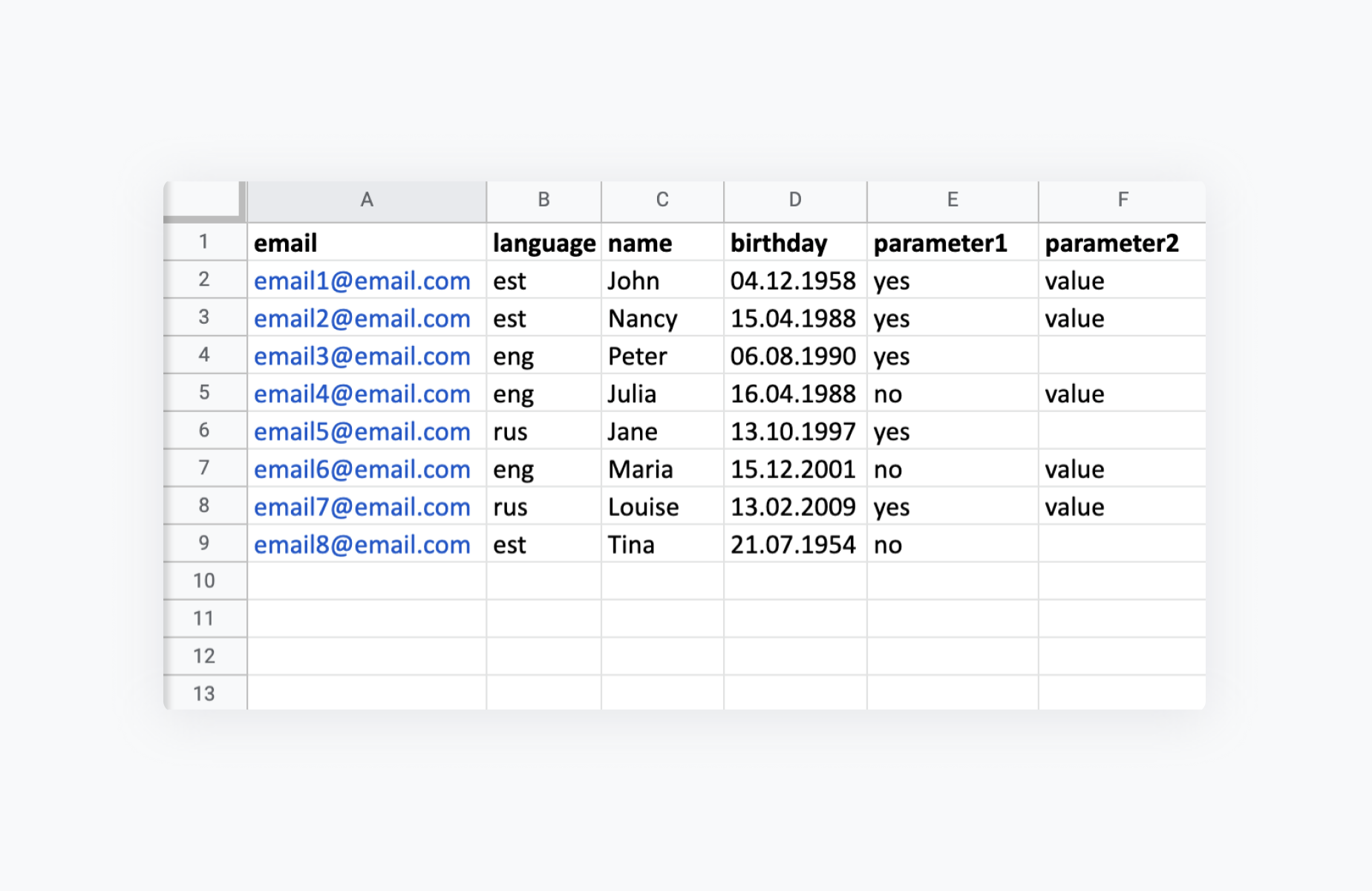Select empty parameter2 cell in Peter's row

click(1122, 356)
